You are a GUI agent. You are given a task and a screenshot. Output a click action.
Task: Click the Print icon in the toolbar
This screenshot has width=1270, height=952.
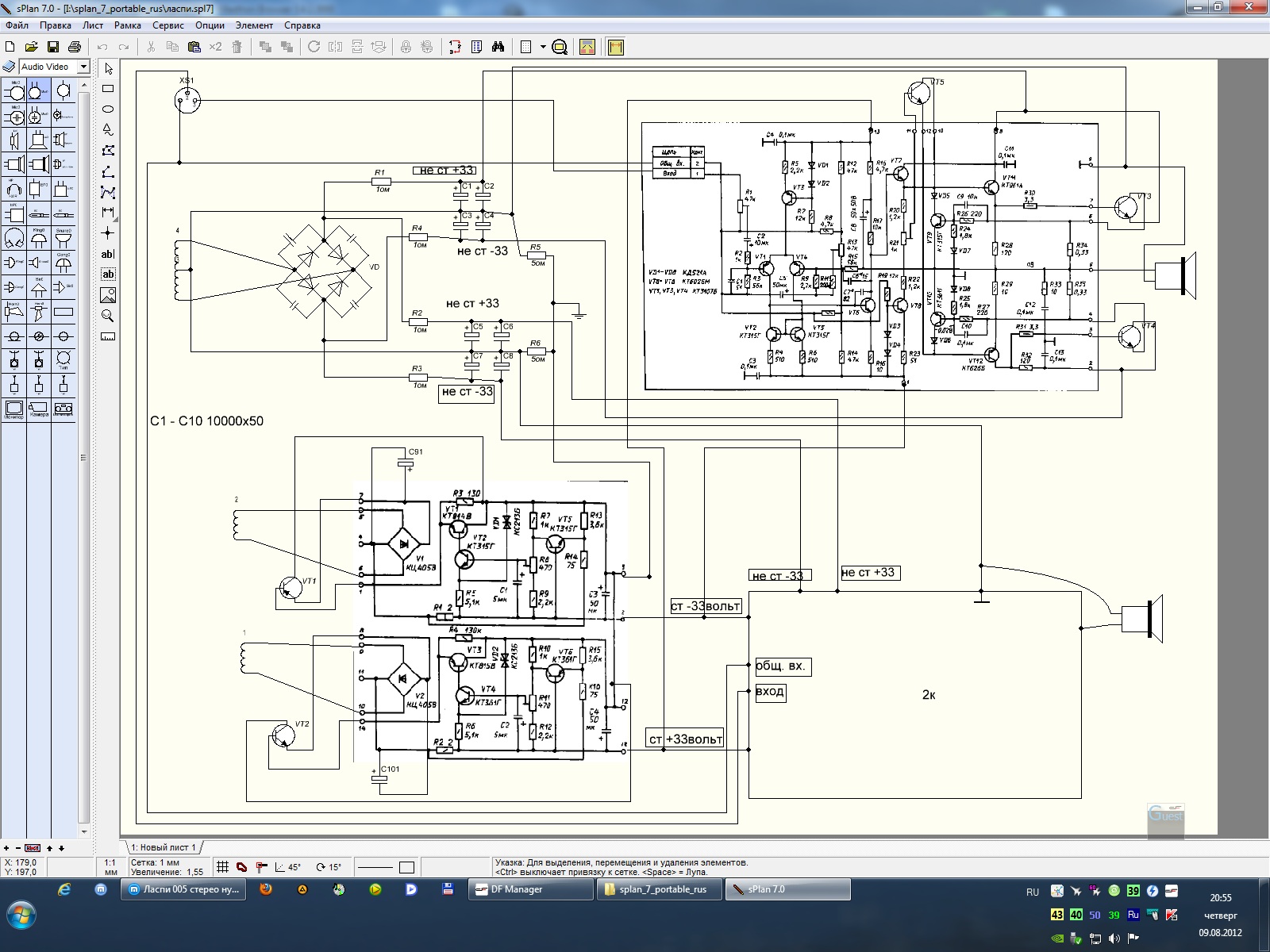(75, 47)
